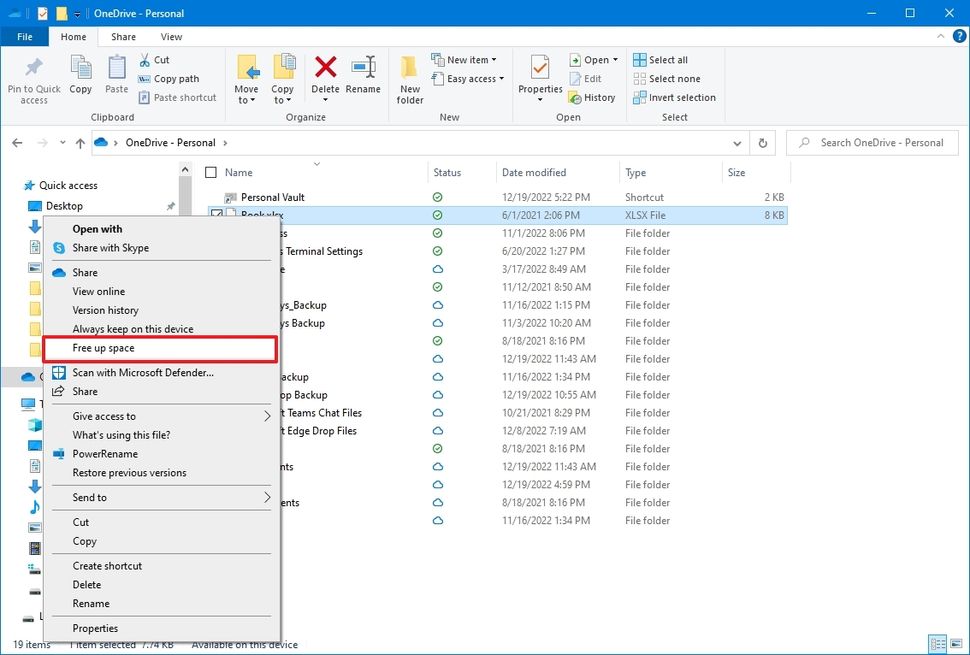Click Select all in ribbon
The width and height of the screenshot is (970, 655).
click(x=661, y=60)
